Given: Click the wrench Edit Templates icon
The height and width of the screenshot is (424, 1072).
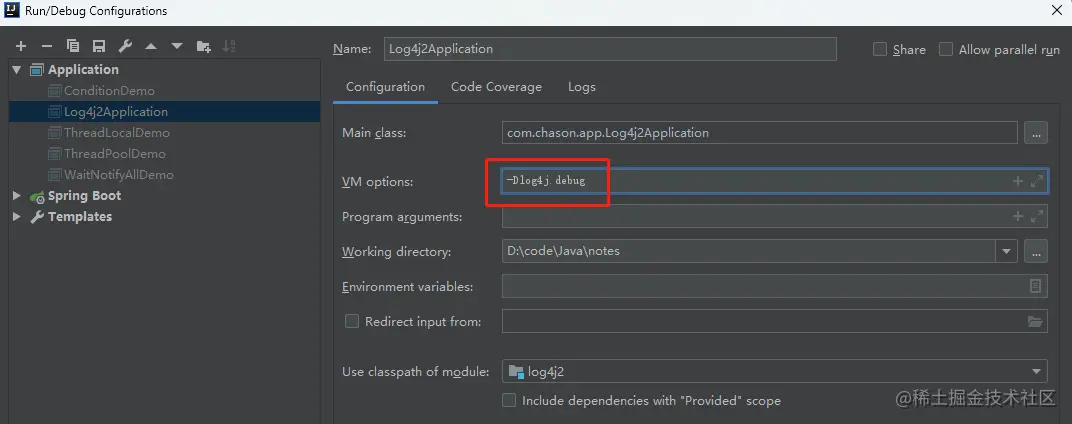Looking at the screenshot, I should [x=125, y=46].
